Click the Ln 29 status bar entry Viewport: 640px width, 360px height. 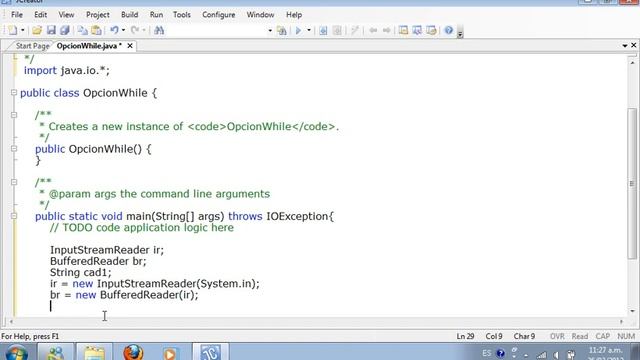pos(465,336)
